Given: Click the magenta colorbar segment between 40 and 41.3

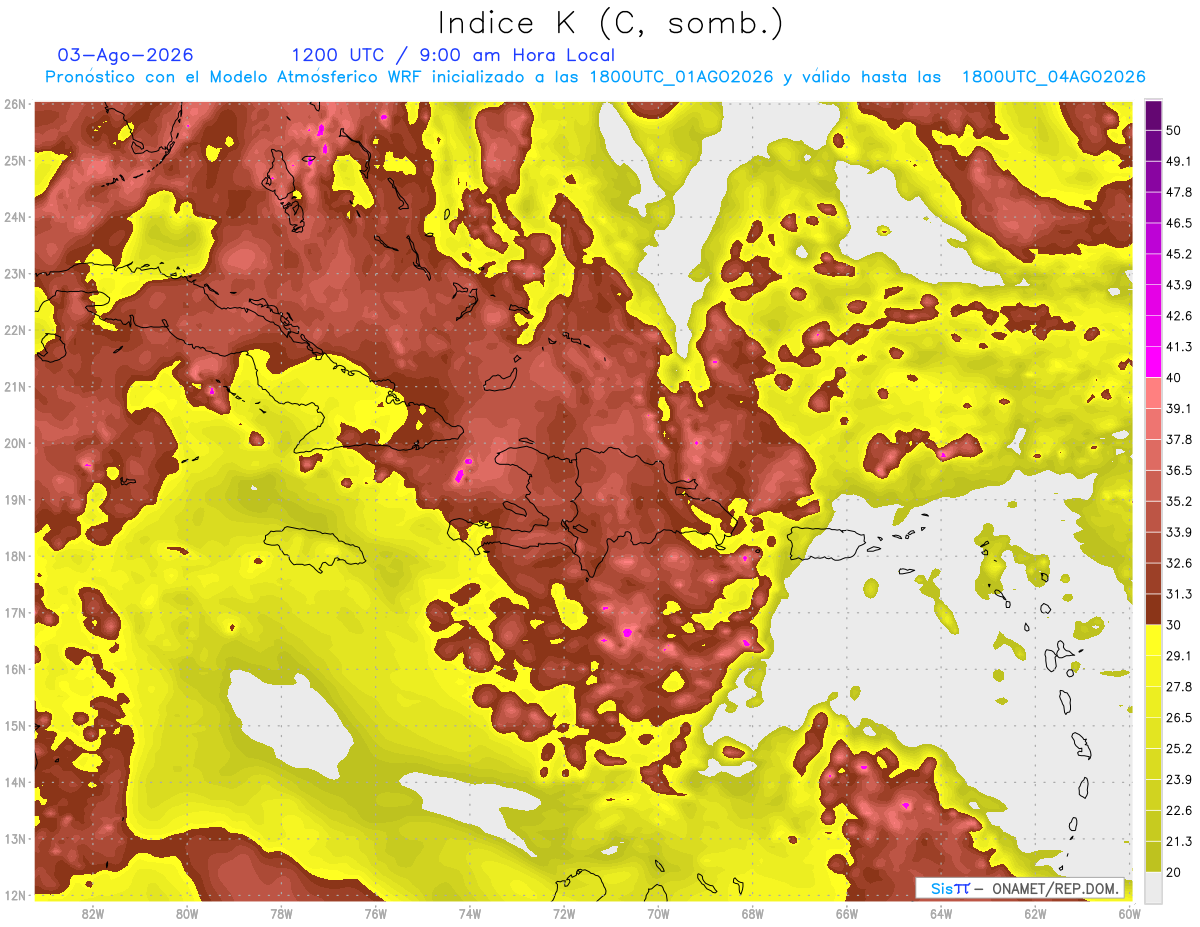Looking at the screenshot, I should 1153,362.
